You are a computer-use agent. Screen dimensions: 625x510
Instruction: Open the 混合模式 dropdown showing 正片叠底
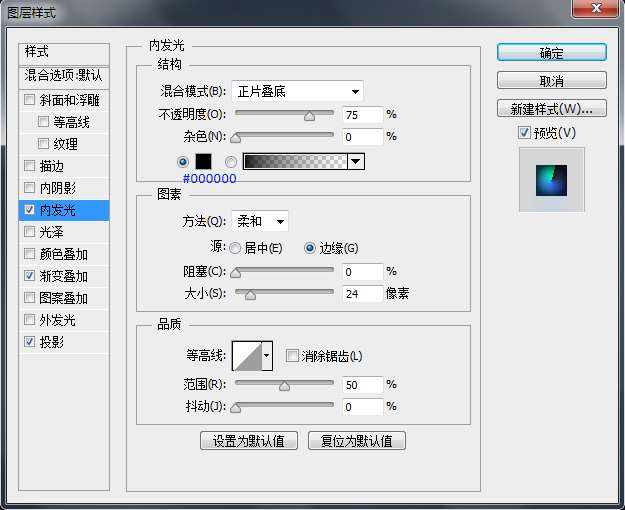(297, 92)
